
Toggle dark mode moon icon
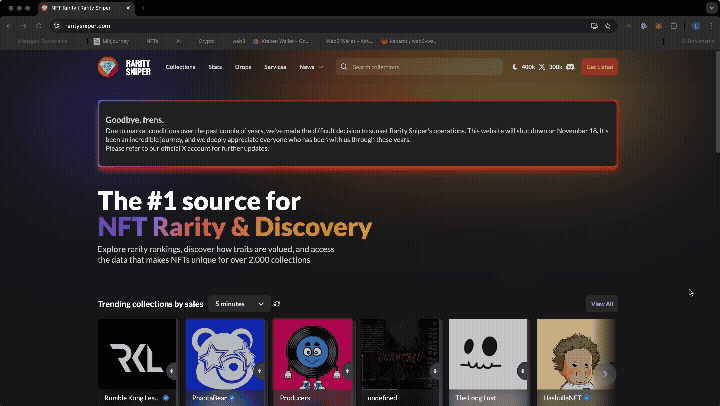[515, 67]
